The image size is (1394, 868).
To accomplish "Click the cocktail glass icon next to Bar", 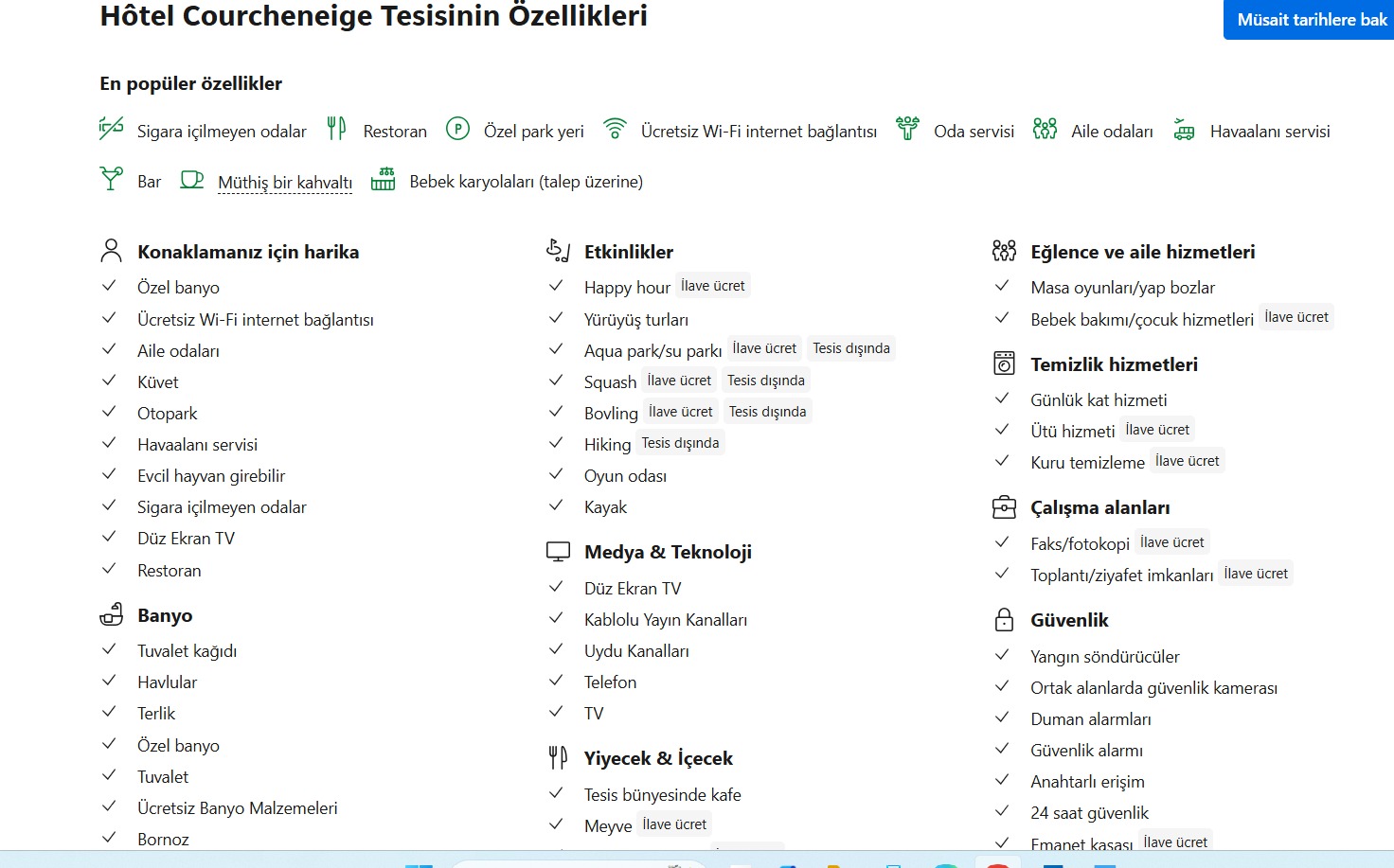I will [x=112, y=178].
